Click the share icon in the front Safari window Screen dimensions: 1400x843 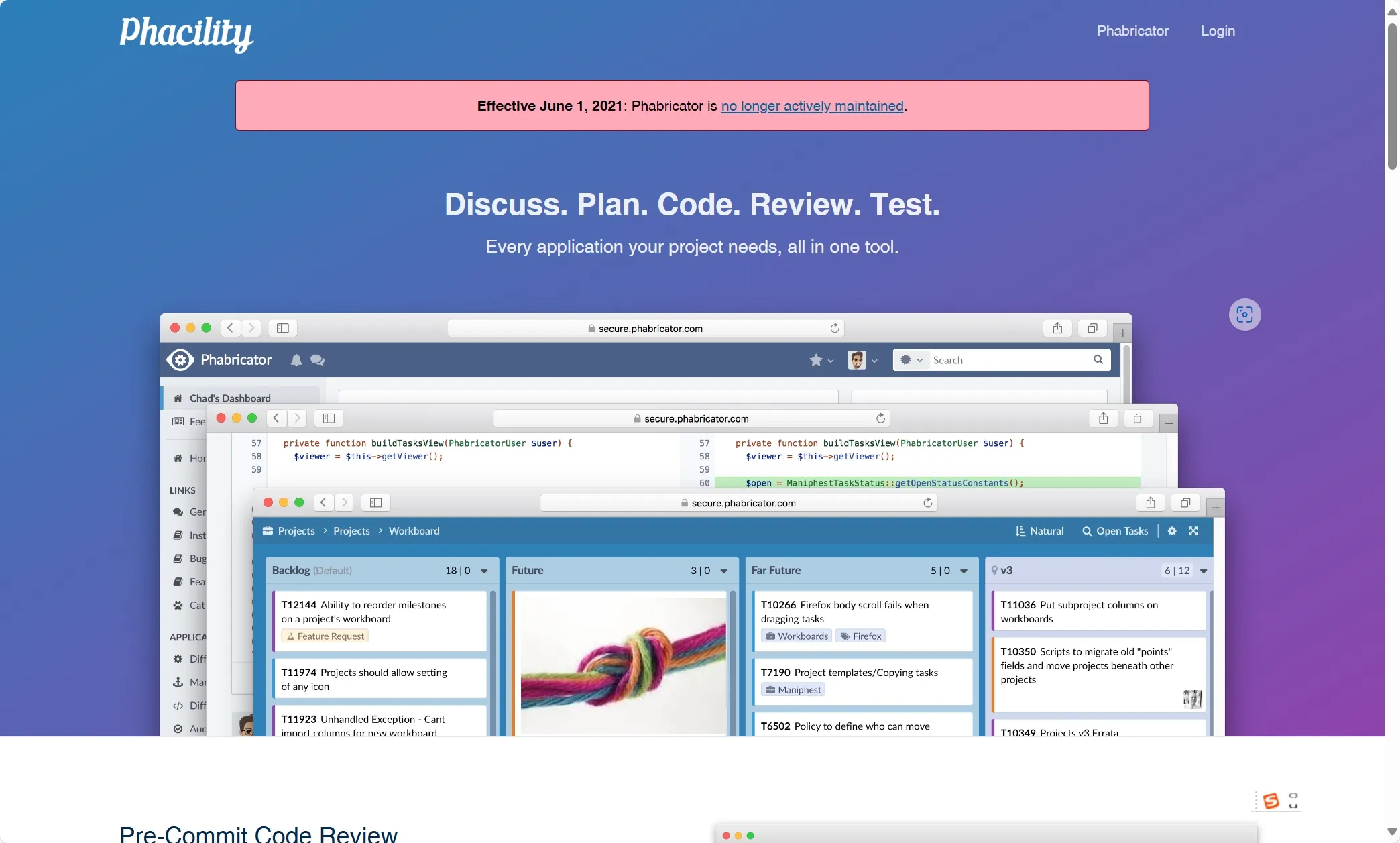(1151, 502)
